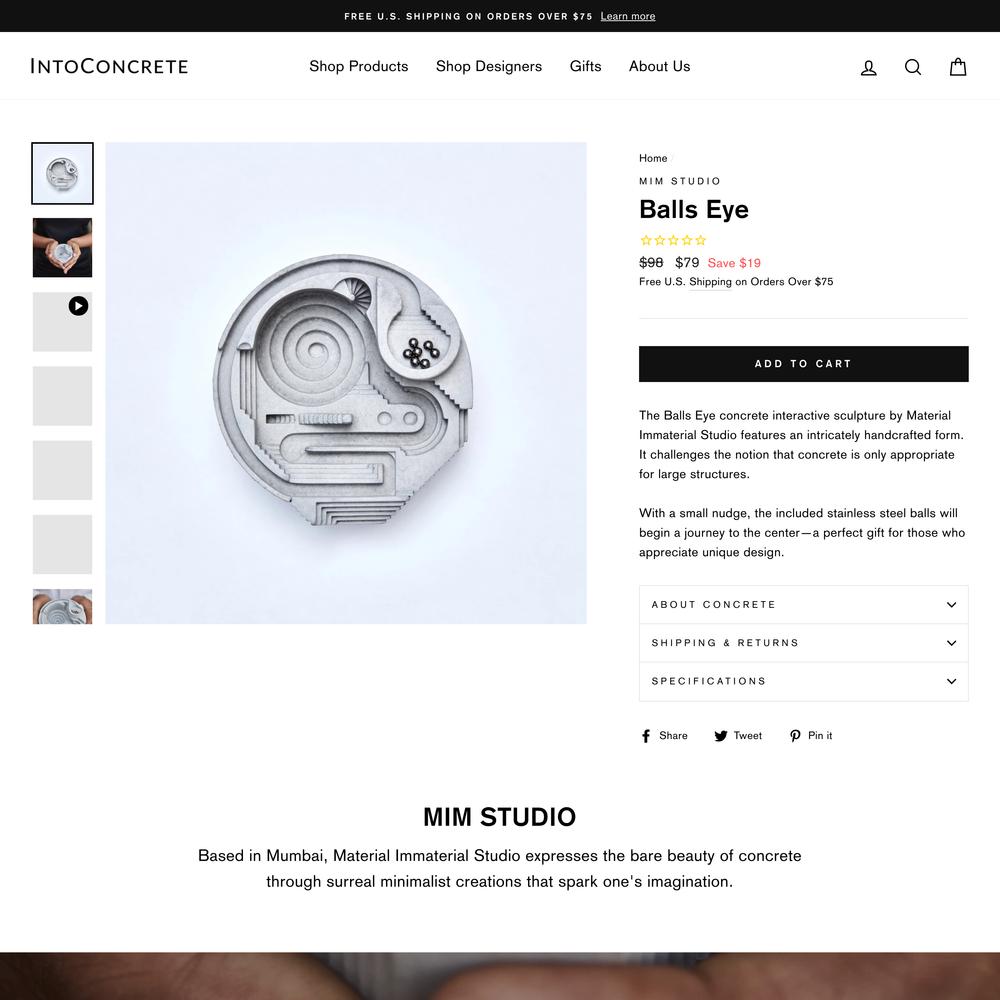1000x1000 pixels.
Task: Go to Home breadcrumb link
Action: coord(653,158)
